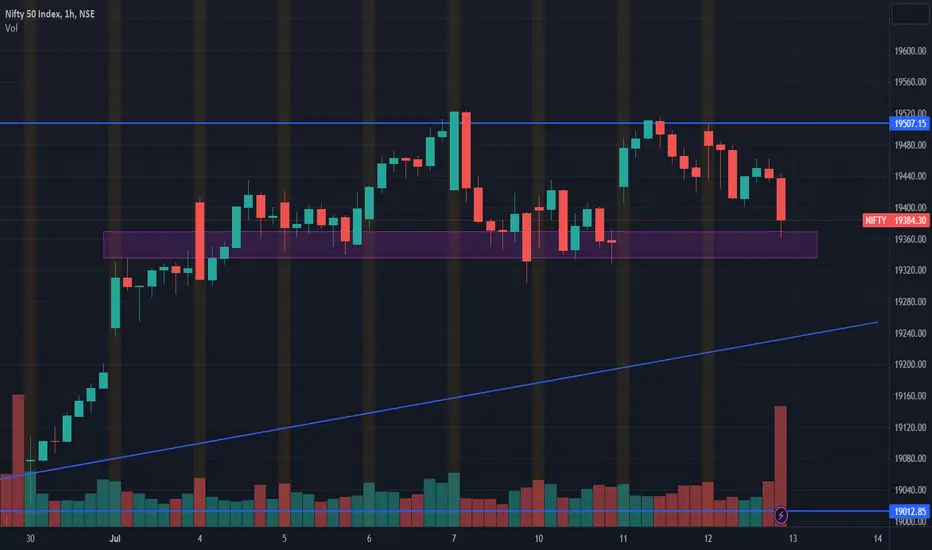Select the 19507.15 horizontal line price tag
This screenshot has height=550, width=932.
point(909,124)
